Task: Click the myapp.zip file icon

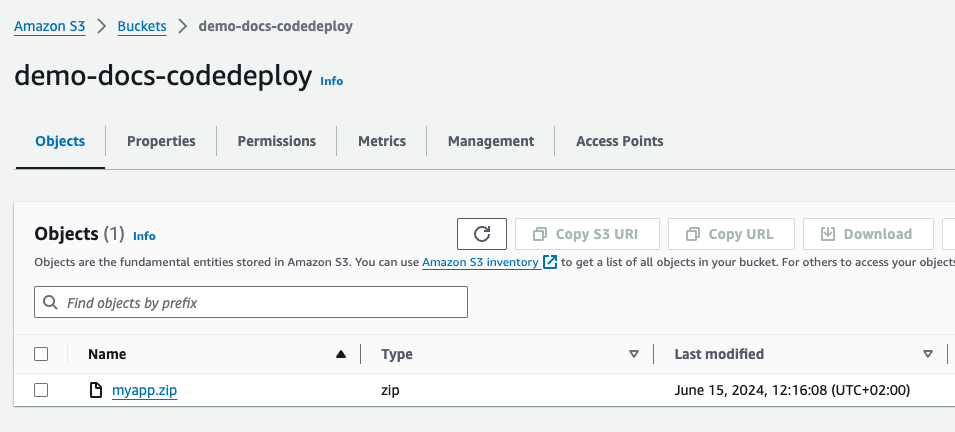Action: coord(96,390)
